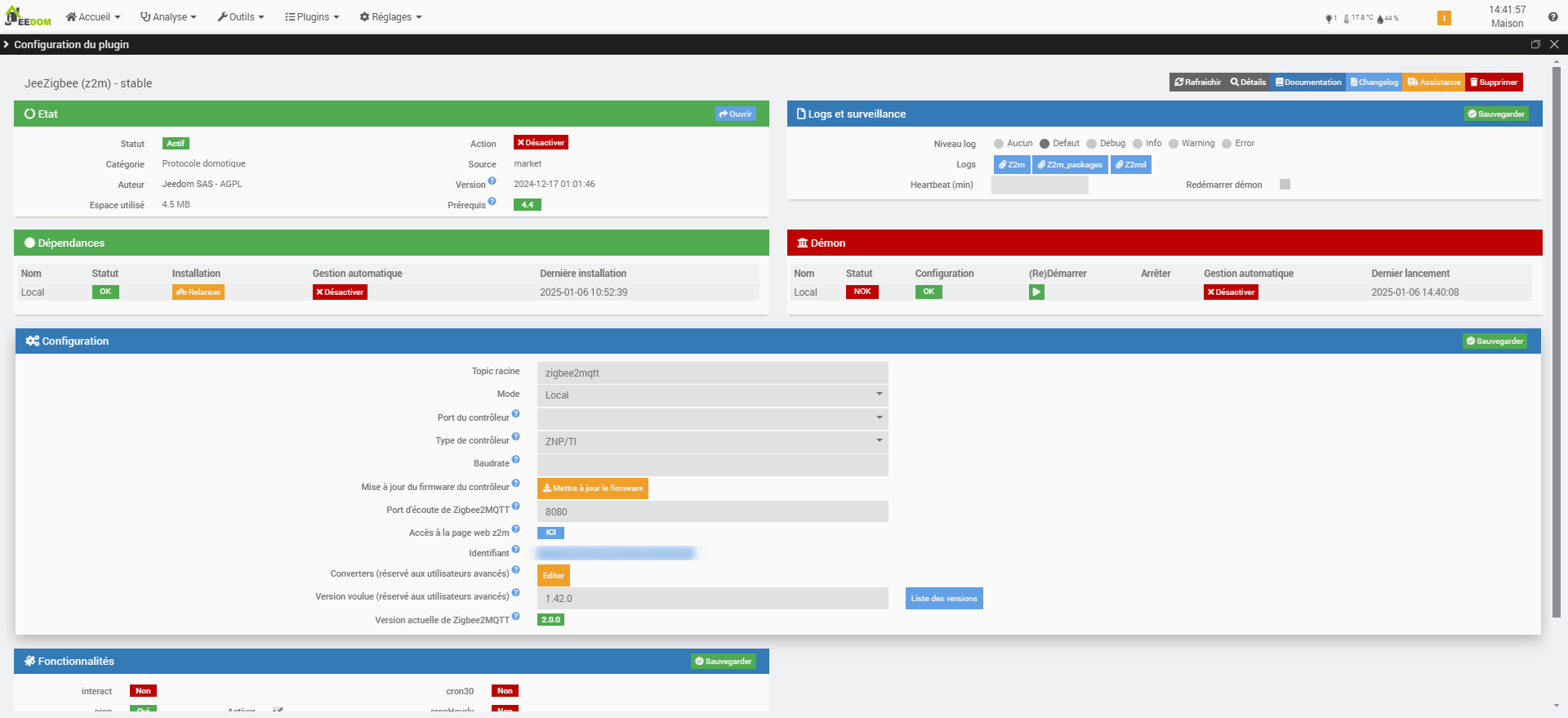This screenshot has height=718, width=1568.
Task: Select the Info log level
Action: (1137, 144)
